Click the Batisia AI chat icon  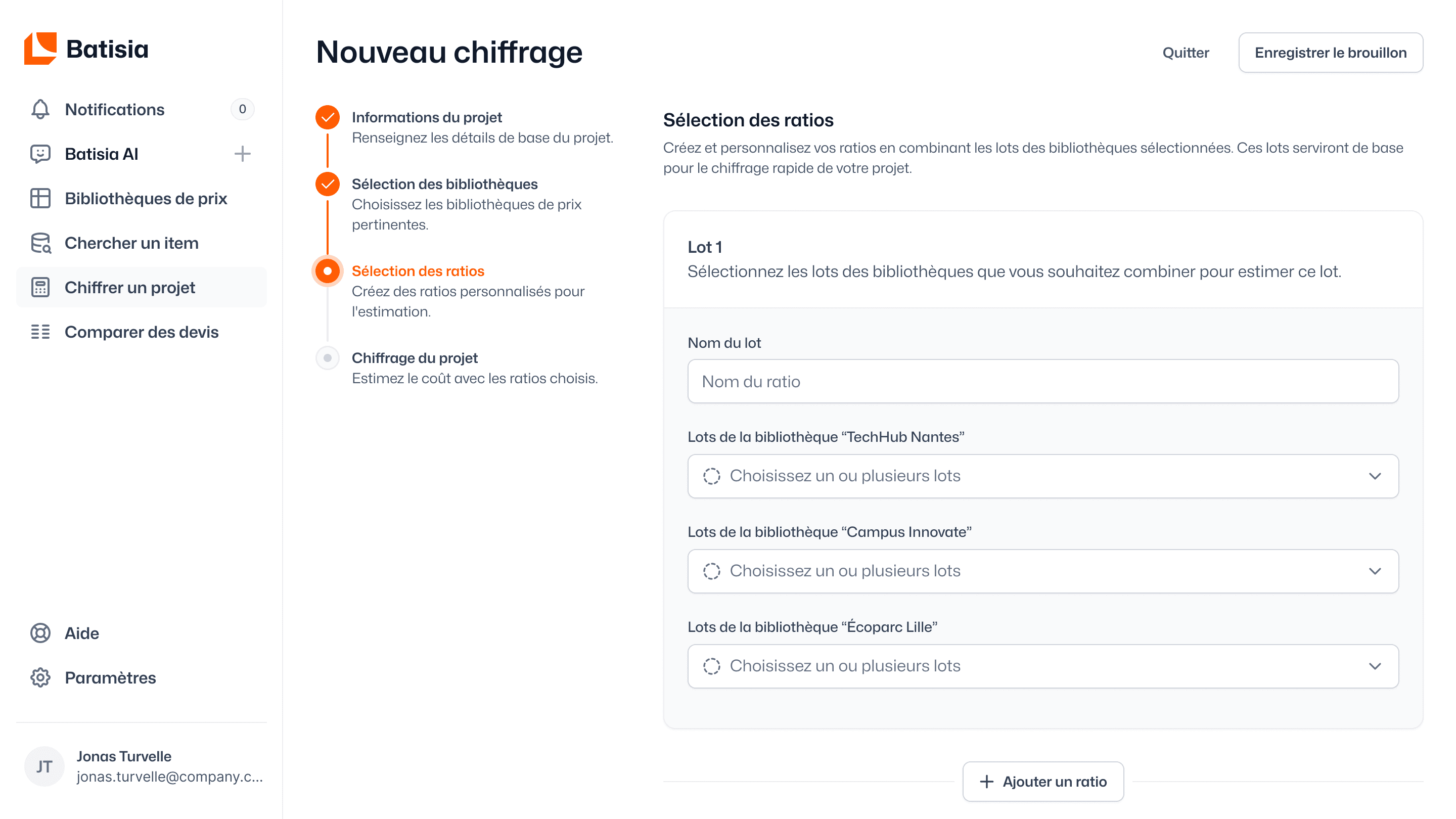click(x=40, y=154)
